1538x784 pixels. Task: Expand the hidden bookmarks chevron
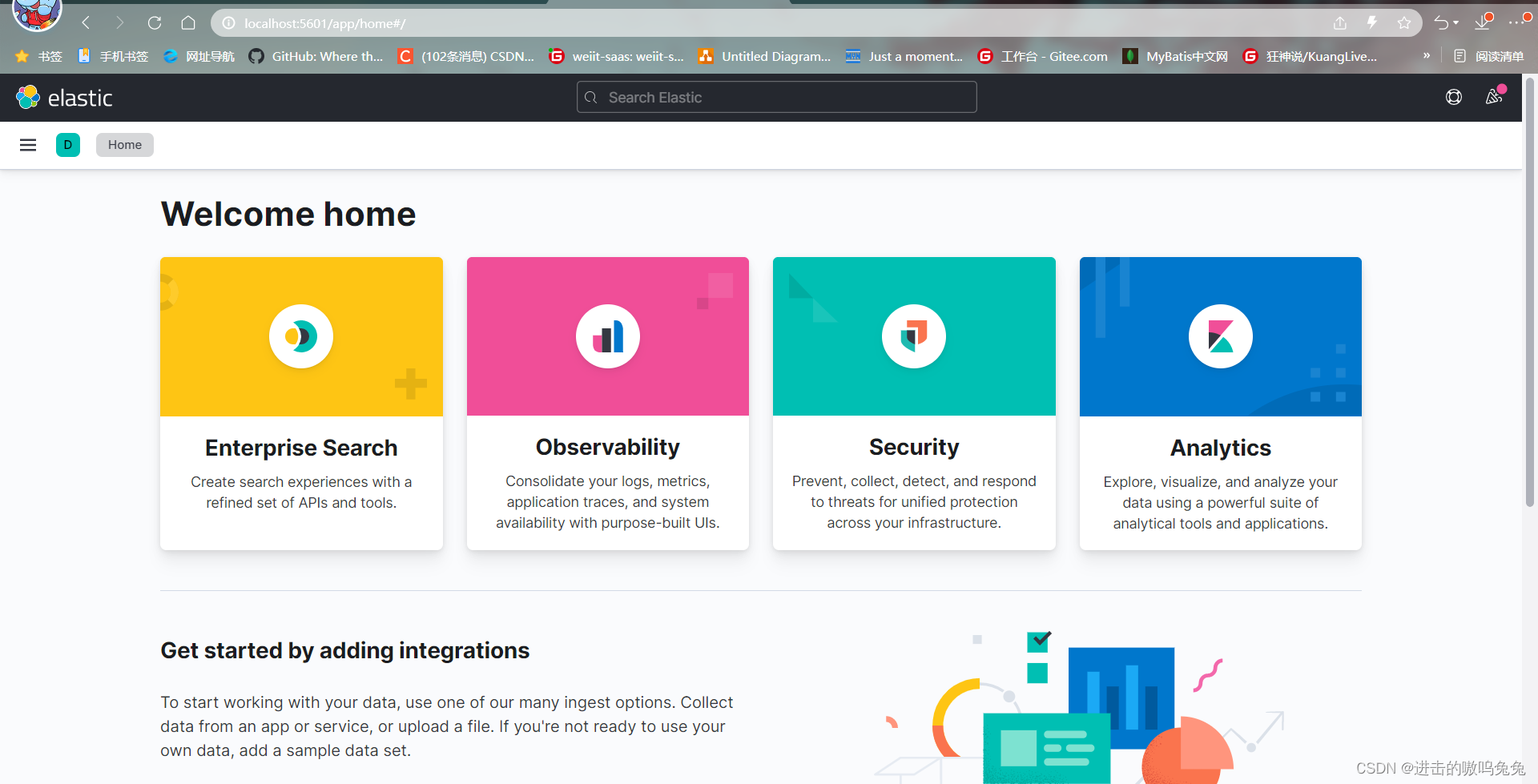[x=1427, y=55]
